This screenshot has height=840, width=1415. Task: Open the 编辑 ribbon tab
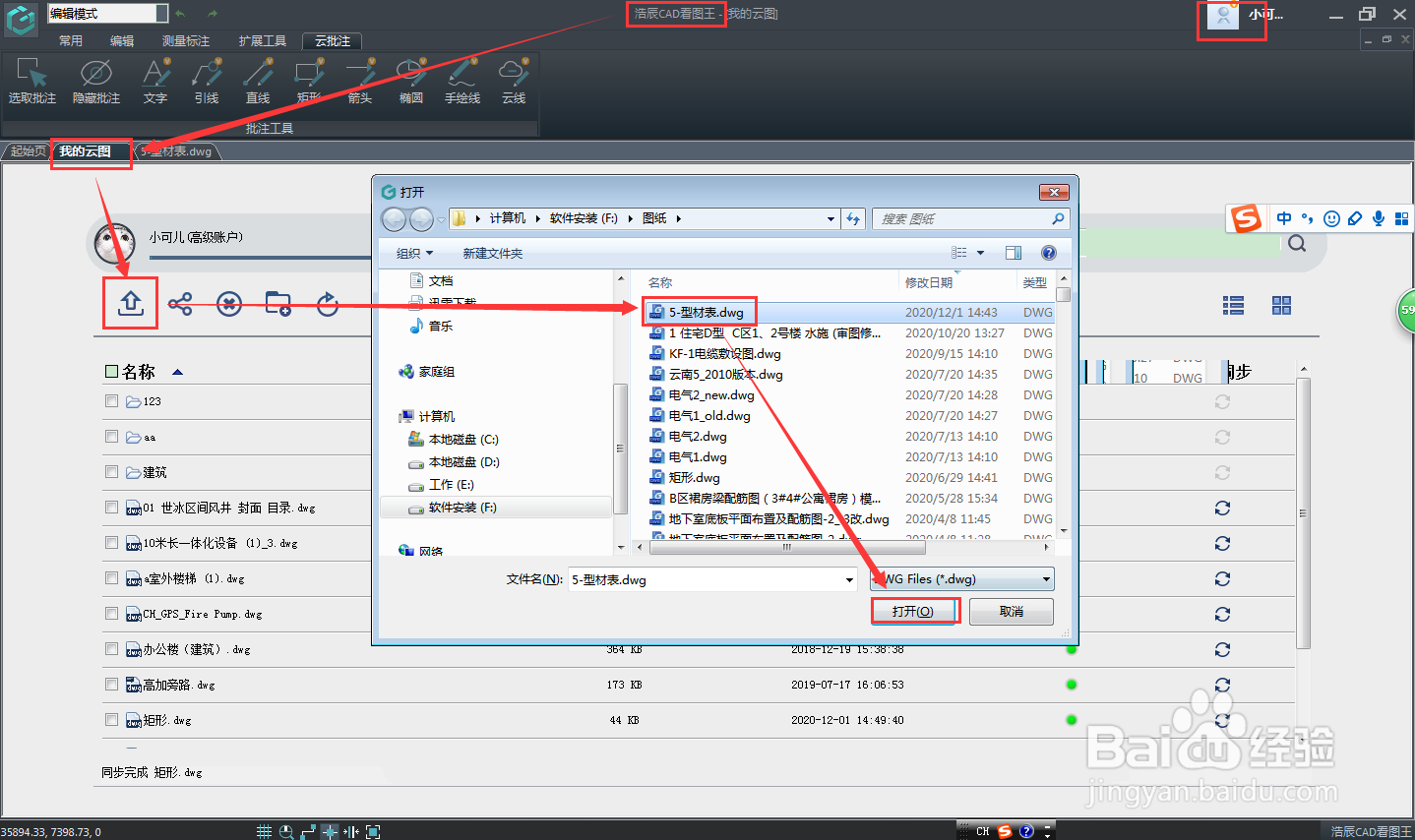pyautogui.click(x=122, y=40)
